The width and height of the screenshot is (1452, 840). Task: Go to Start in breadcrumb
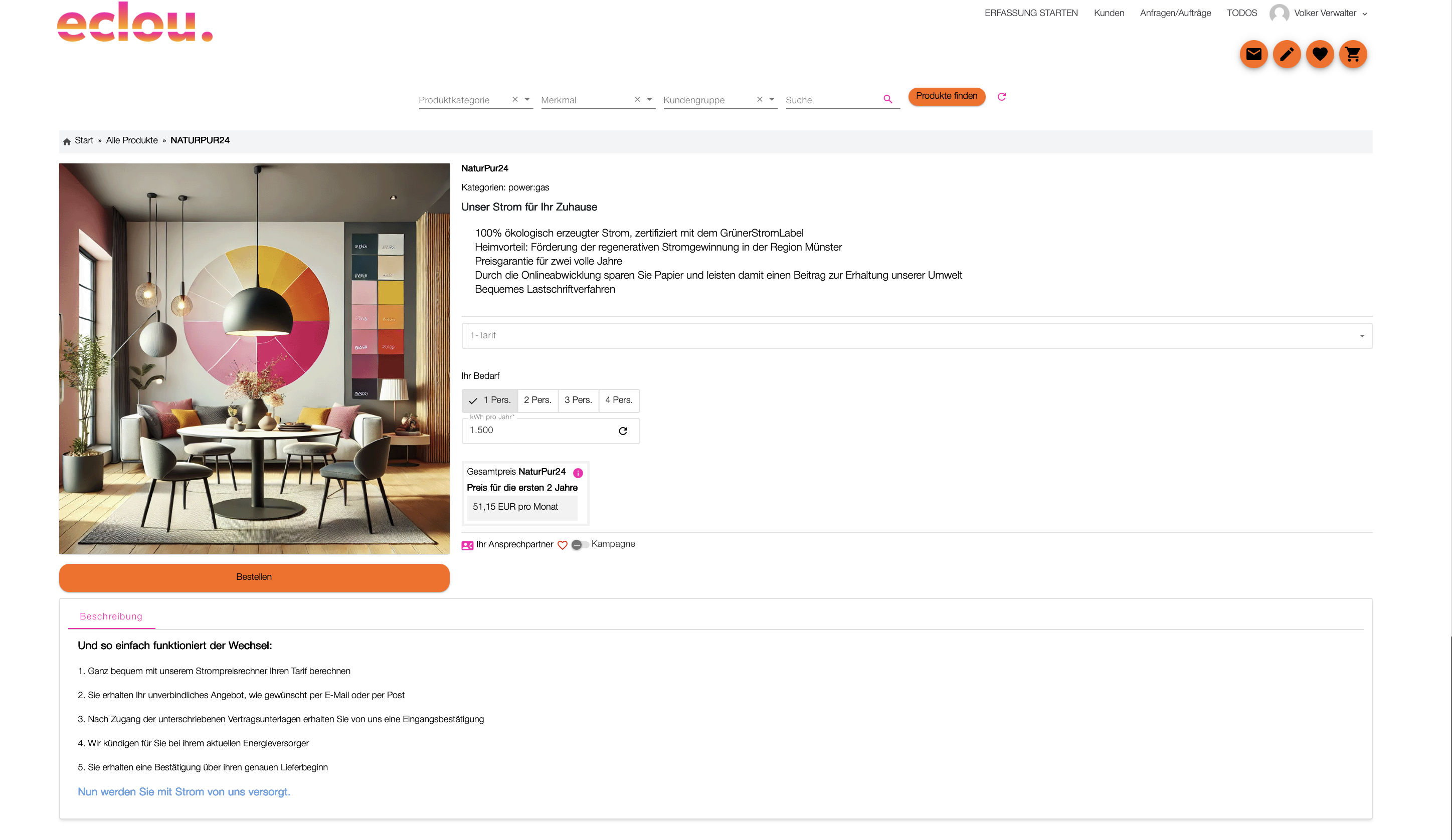[84, 140]
